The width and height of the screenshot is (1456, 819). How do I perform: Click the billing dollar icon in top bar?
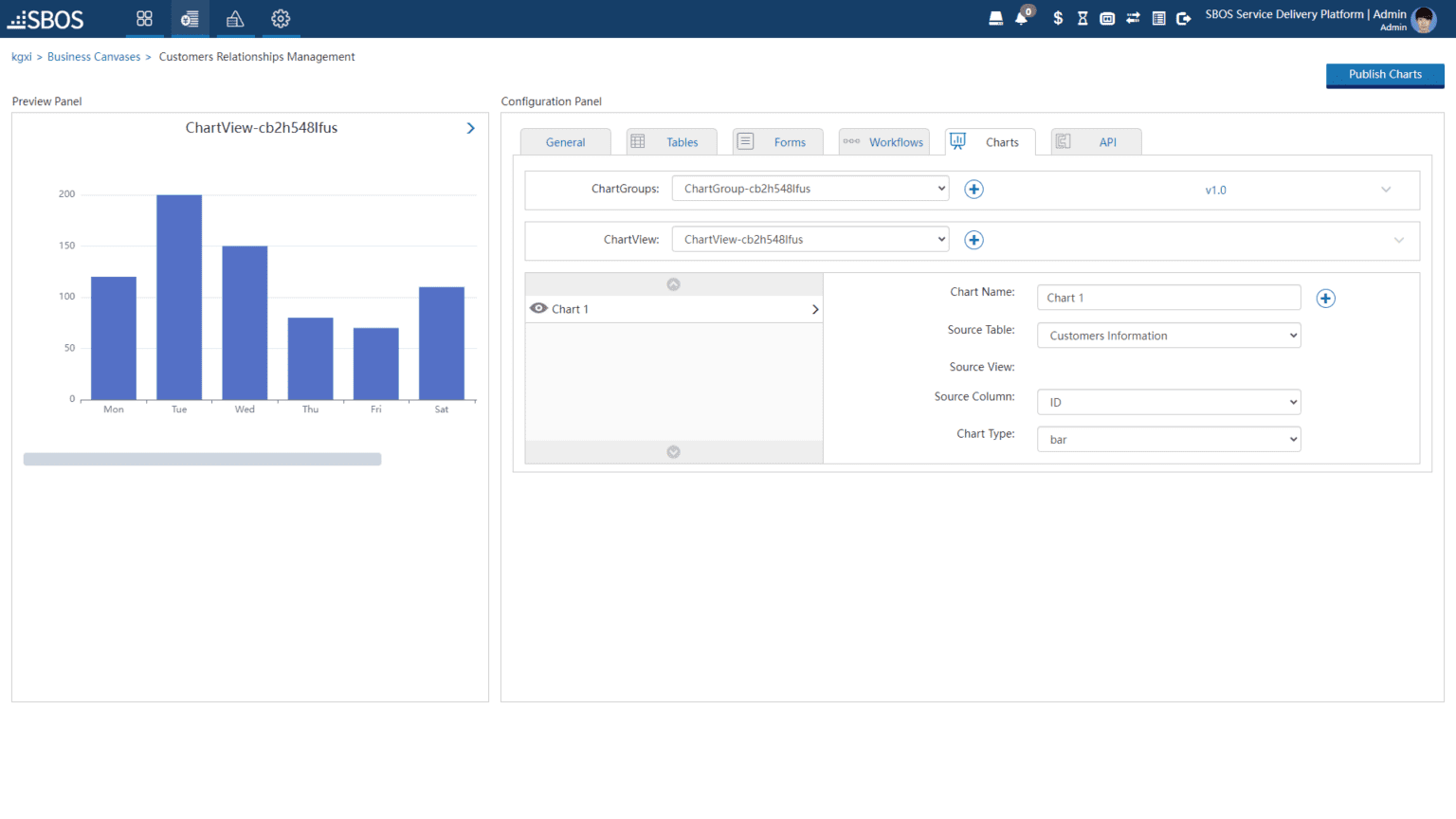pos(1058,17)
